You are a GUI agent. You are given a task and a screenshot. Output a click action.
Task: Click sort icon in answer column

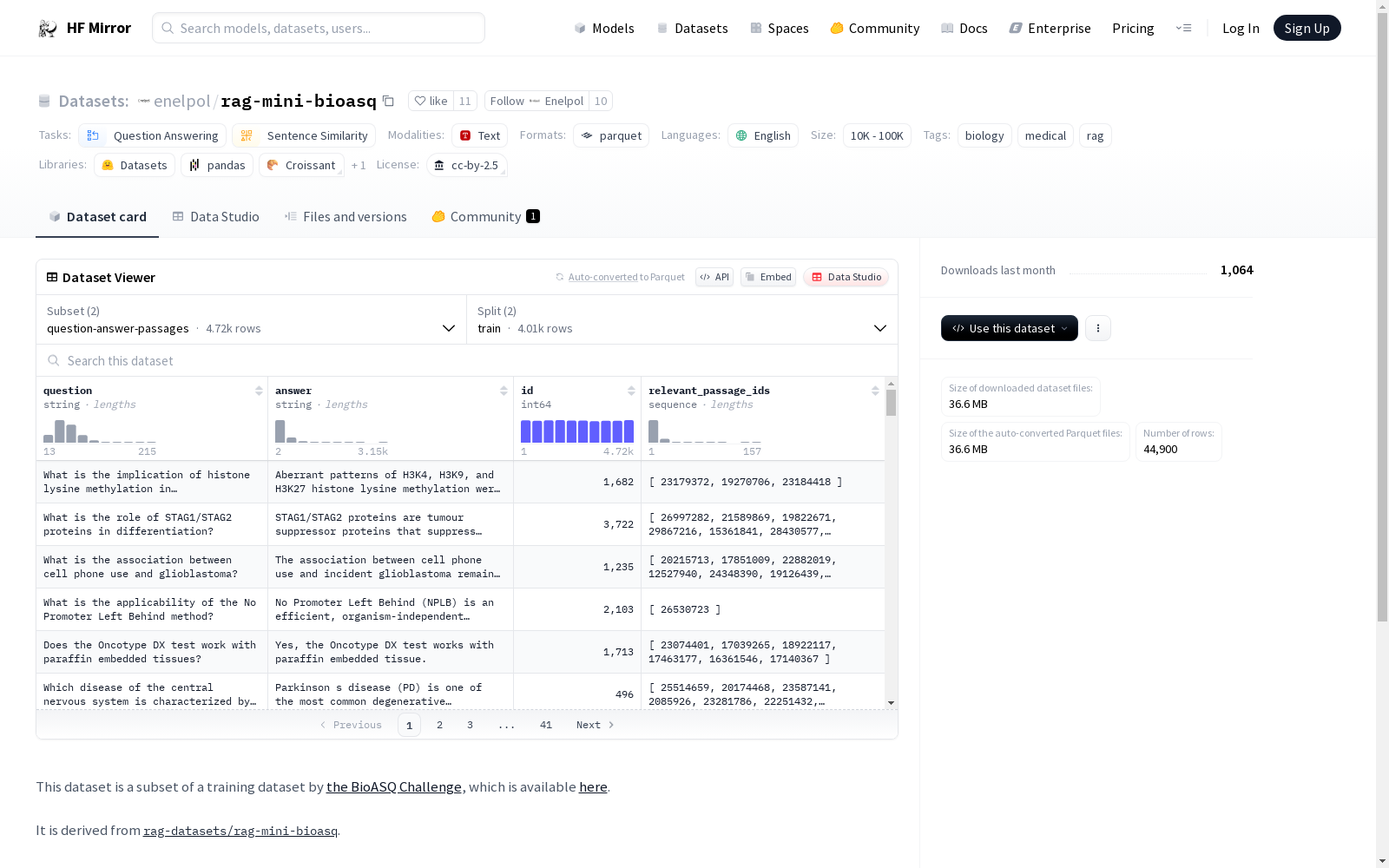click(x=504, y=391)
